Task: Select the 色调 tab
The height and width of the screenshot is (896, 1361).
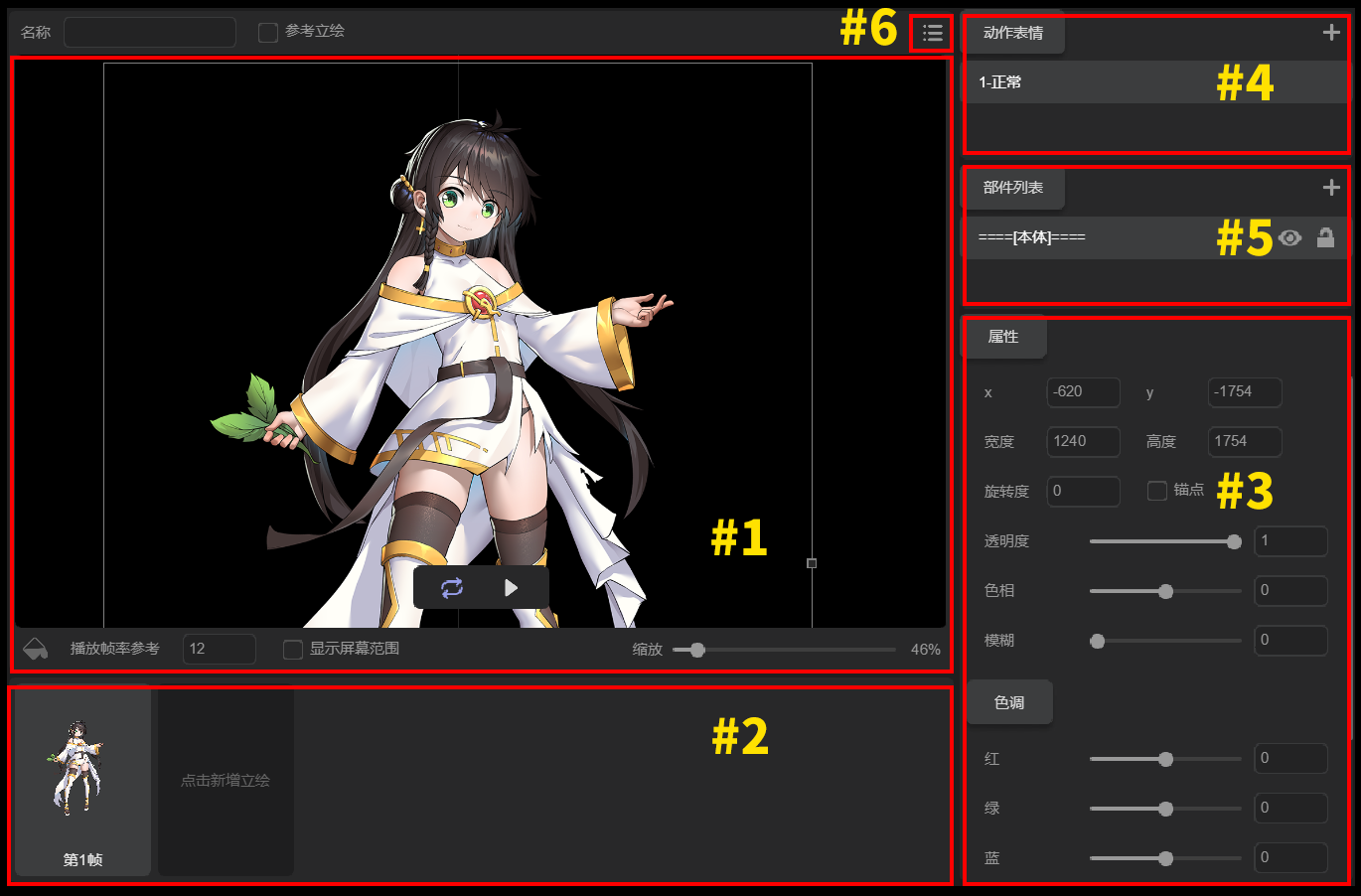Action: [x=1009, y=702]
